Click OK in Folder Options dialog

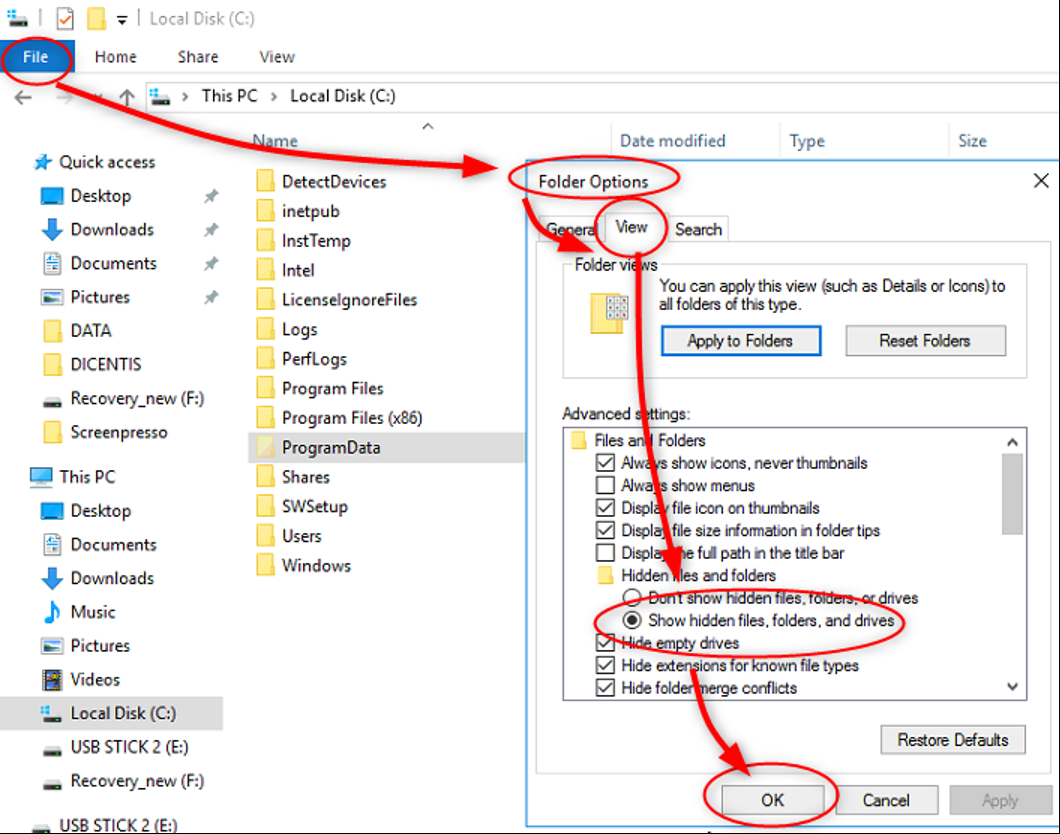773,800
